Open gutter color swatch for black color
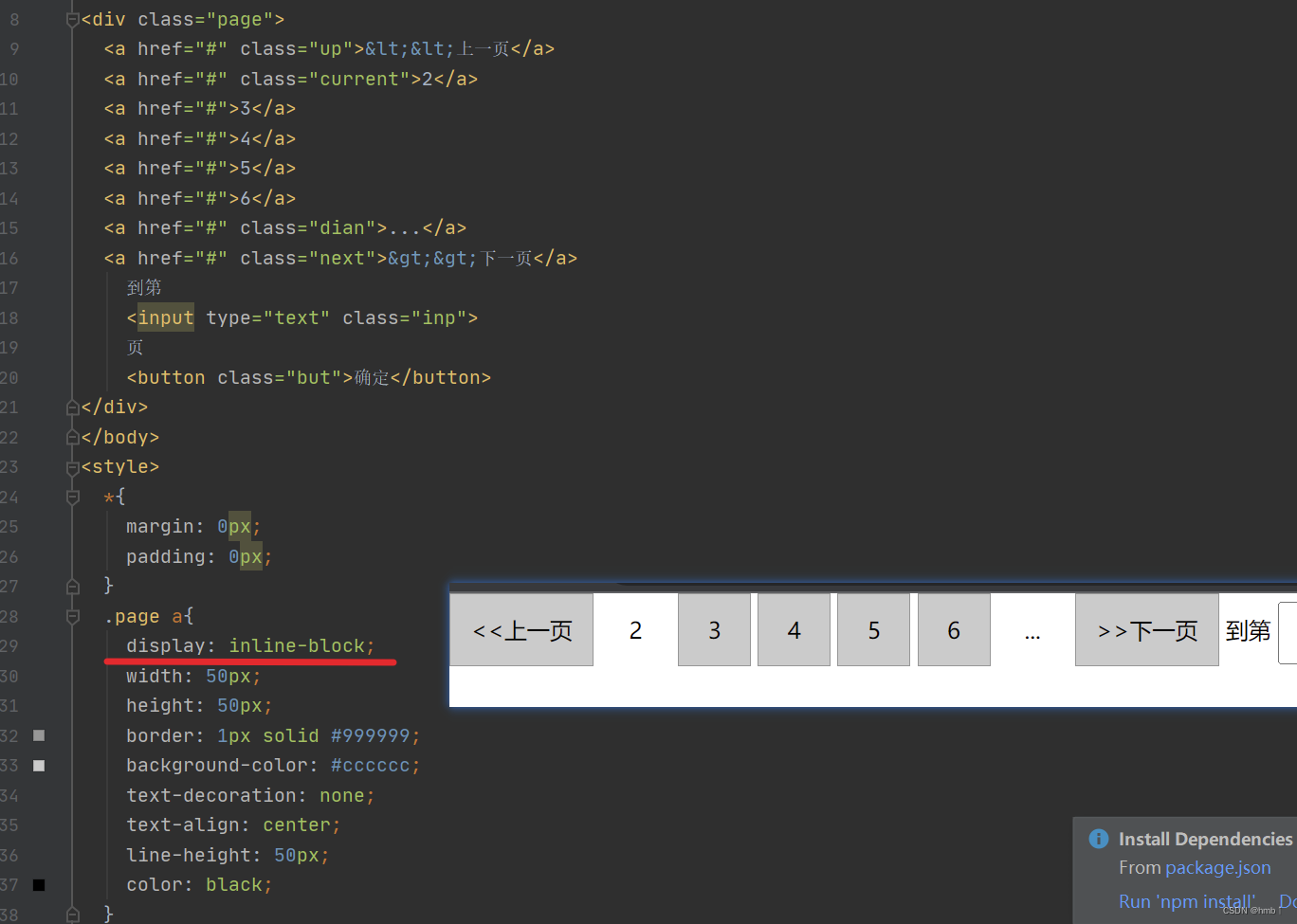 (39, 885)
